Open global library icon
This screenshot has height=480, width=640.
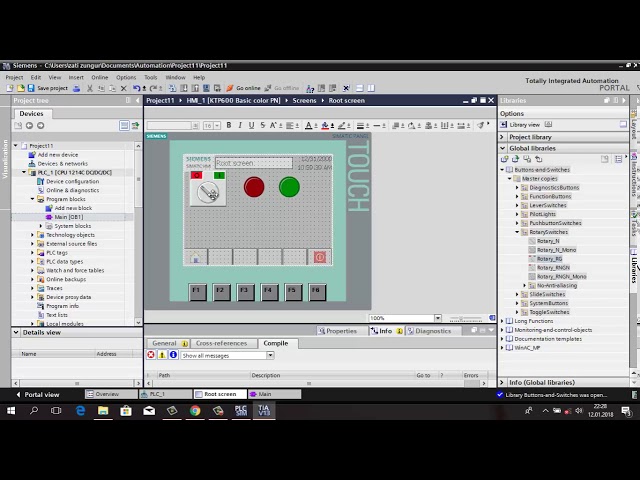point(516,159)
